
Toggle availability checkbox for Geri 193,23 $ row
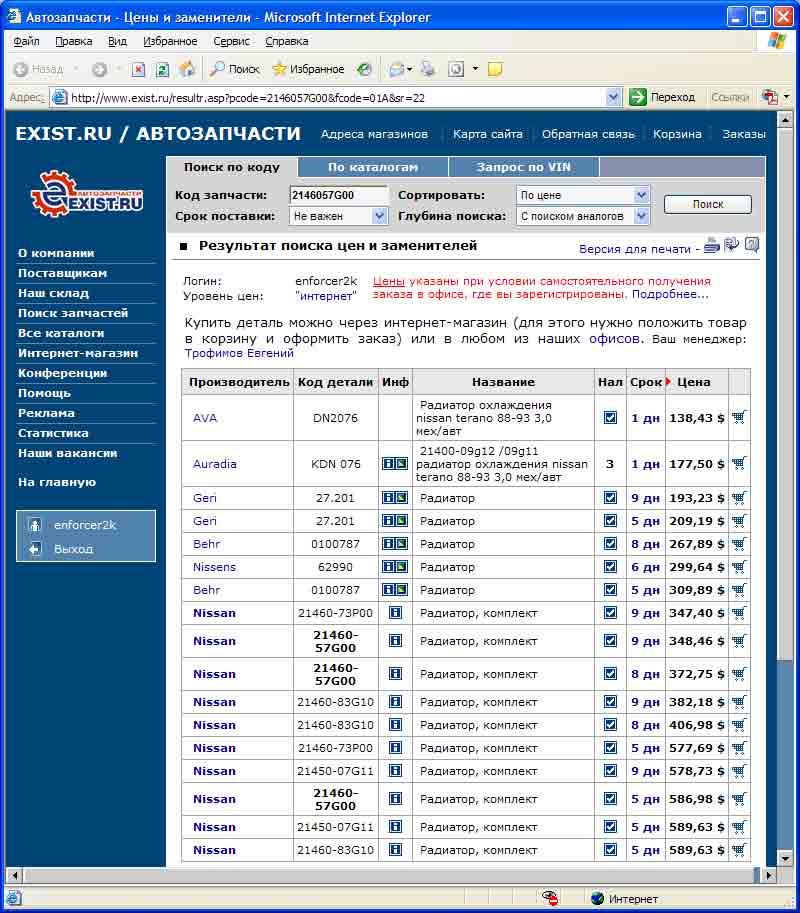[x=610, y=498]
